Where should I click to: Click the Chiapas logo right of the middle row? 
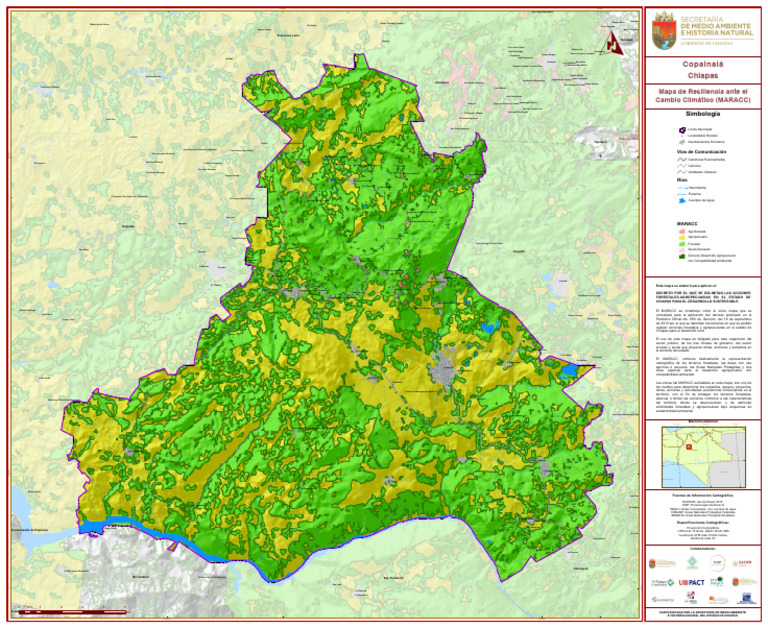745,582
